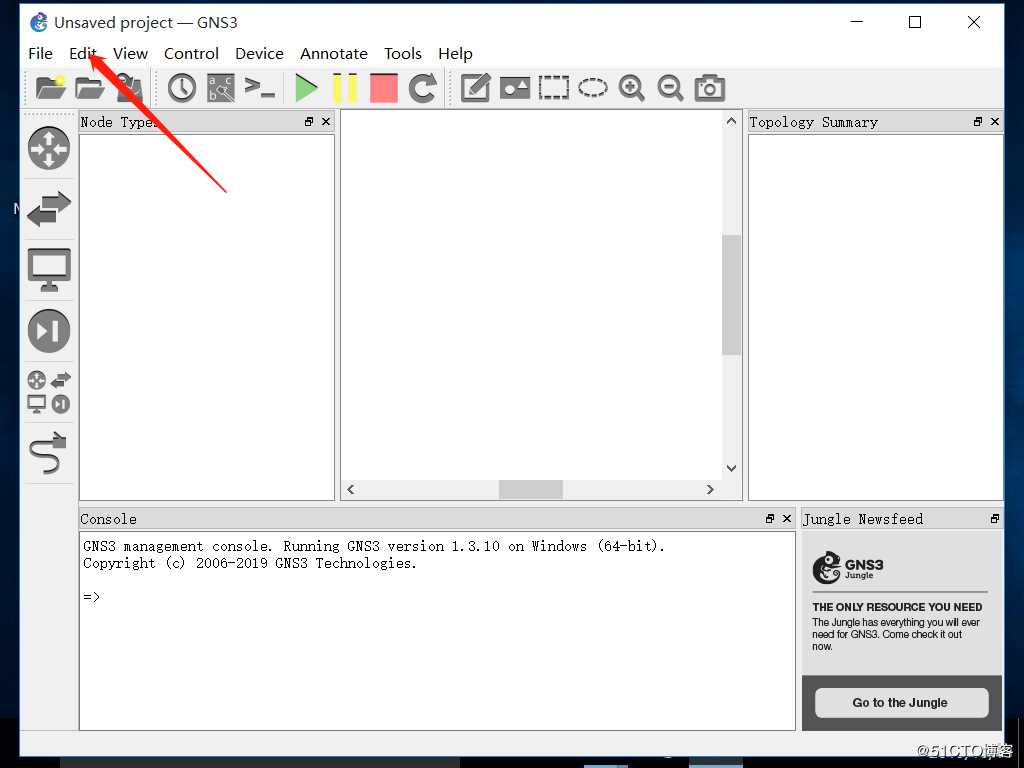Toggle show interface labels icon
The height and width of the screenshot is (768, 1024).
pos(221,88)
